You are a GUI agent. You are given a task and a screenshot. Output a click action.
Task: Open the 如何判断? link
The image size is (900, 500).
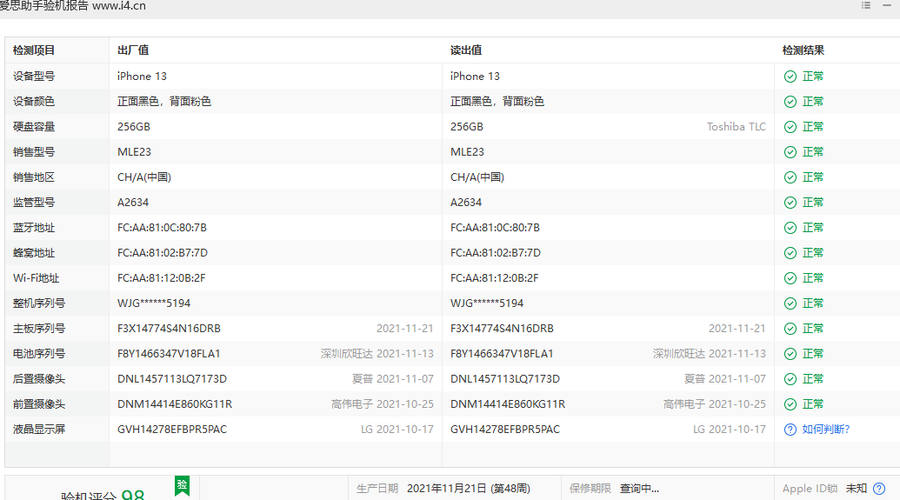point(825,429)
